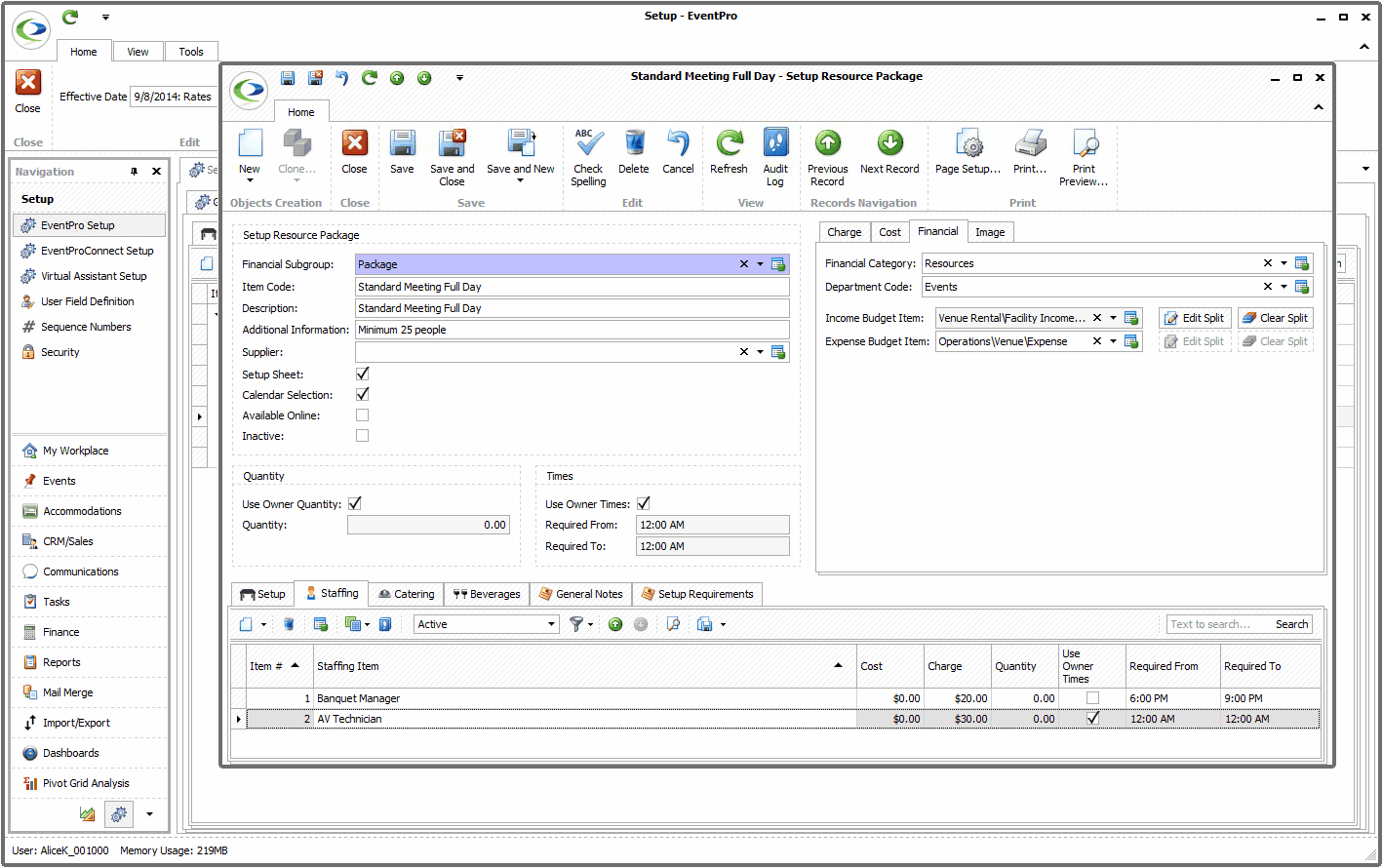This screenshot has height=868, width=1383.
Task: Click the Text to search field
Action: (x=1217, y=624)
